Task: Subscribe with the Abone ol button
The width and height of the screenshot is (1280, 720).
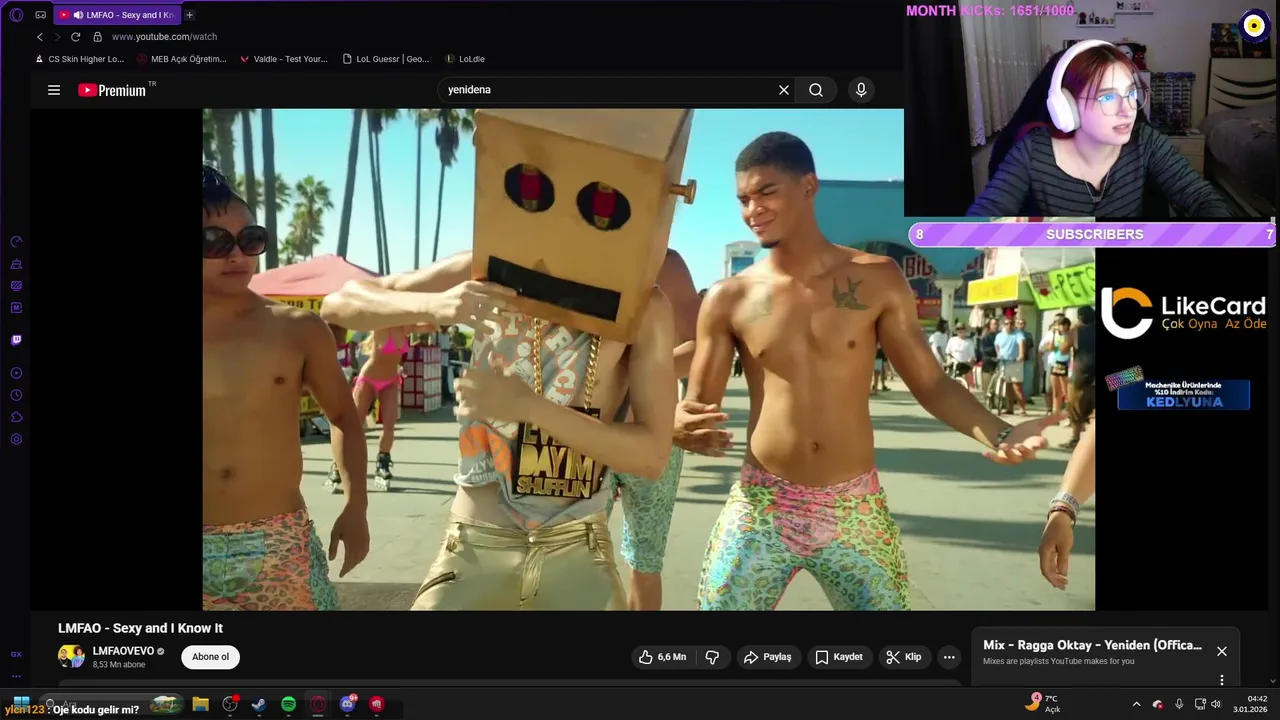Action: tap(211, 657)
